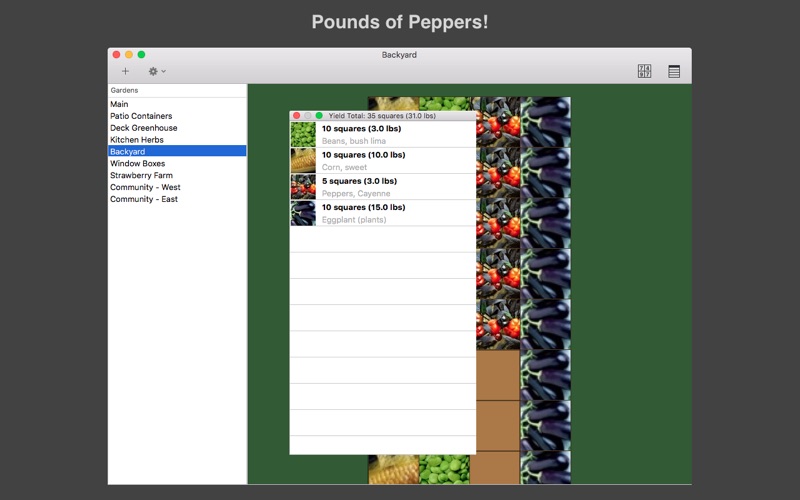The width and height of the screenshot is (800, 500).
Task: Select the "10 squares (15.0 lbs)" row text
Action: (363, 207)
